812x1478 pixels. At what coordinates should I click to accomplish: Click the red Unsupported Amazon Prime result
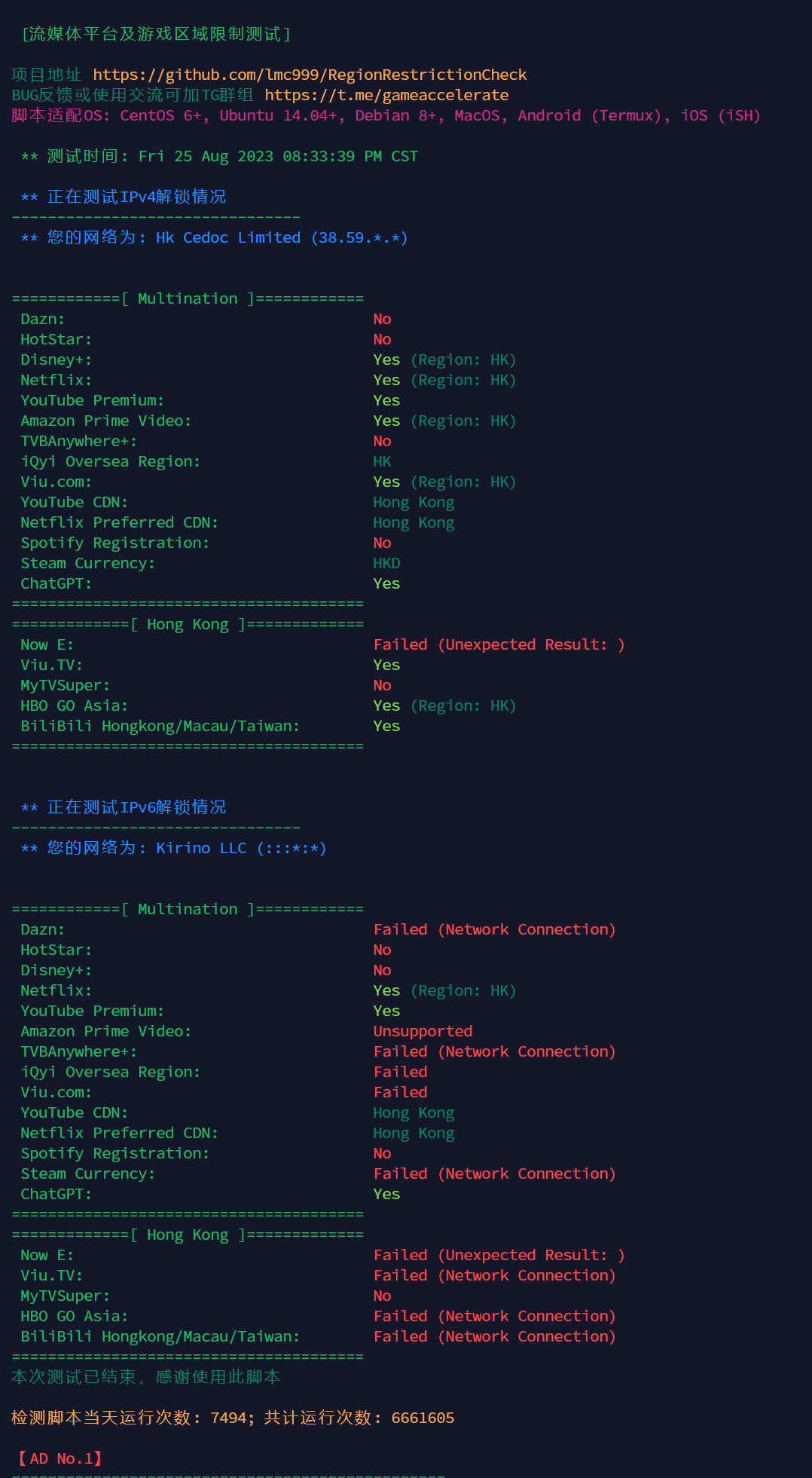point(423,1031)
